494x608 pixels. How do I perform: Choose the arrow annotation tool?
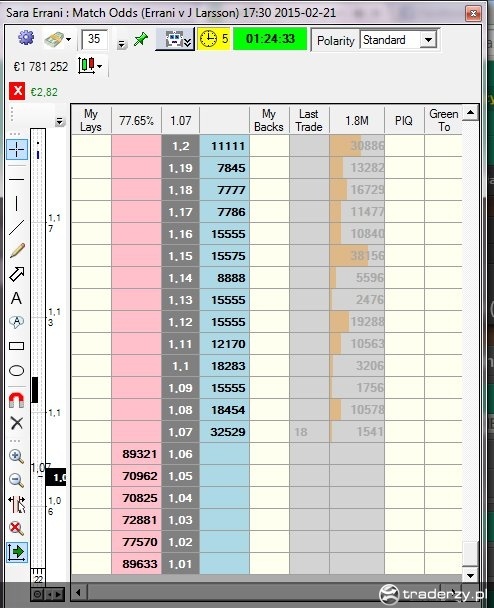click(17, 274)
